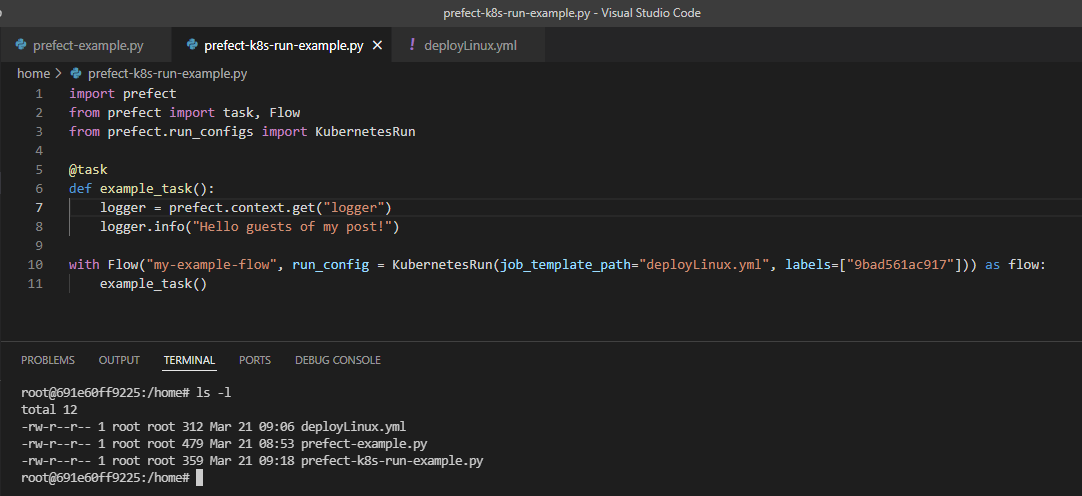
Task: Open the PORTS panel tab
Action: click(255, 360)
